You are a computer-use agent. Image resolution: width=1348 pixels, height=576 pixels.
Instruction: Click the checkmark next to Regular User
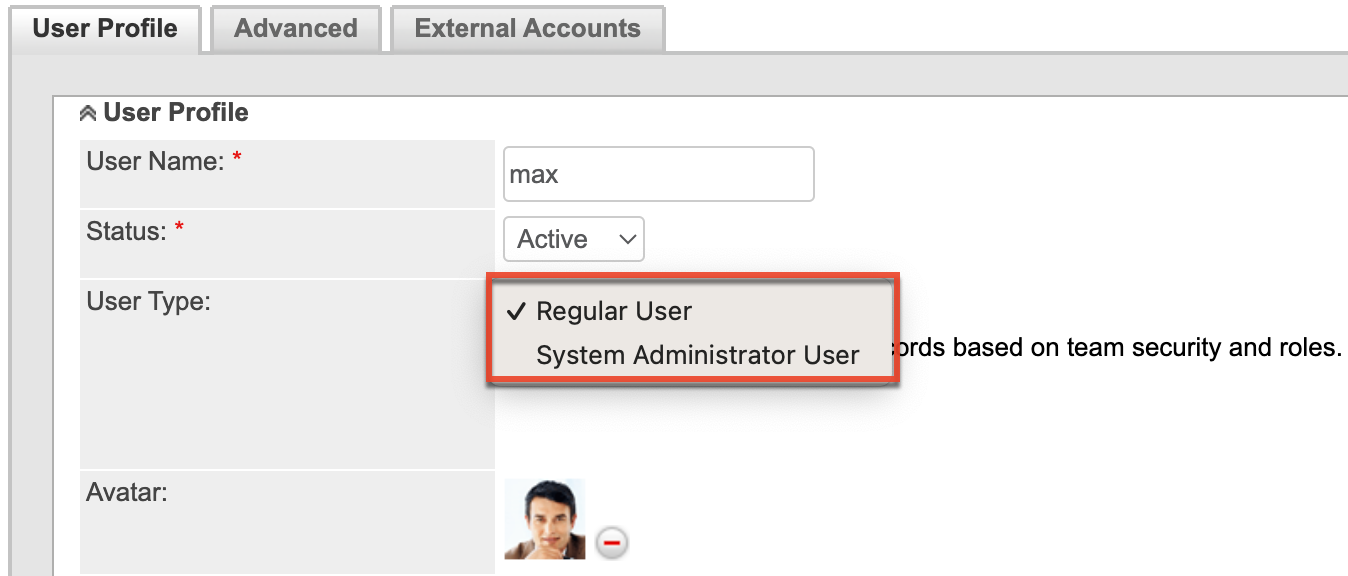[516, 311]
